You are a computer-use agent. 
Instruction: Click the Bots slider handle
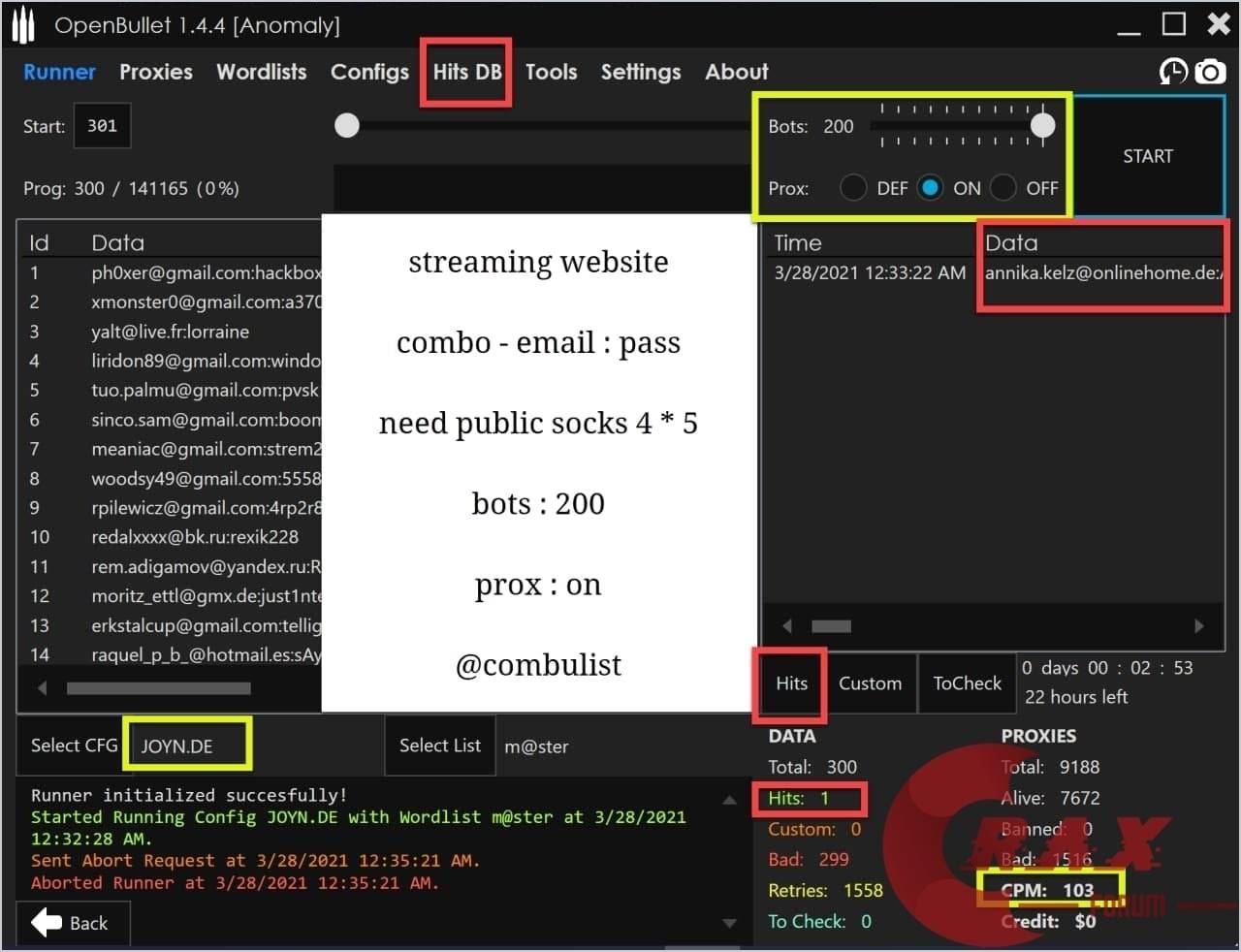(x=1042, y=125)
